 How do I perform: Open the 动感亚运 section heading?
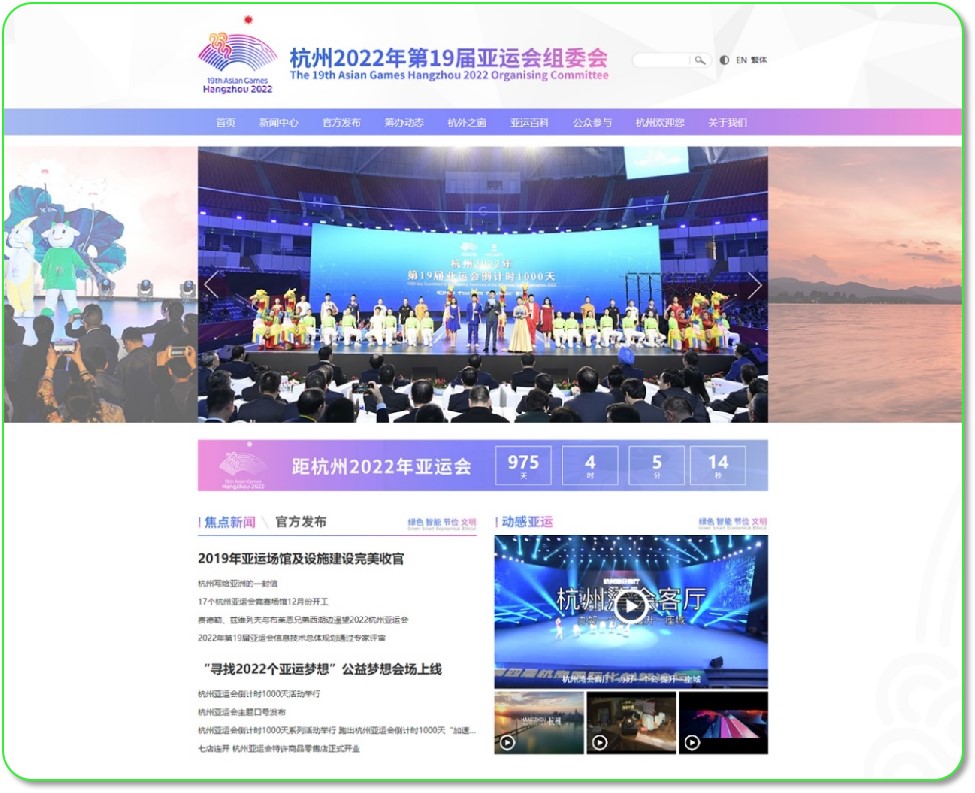click(x=527, y=522)
